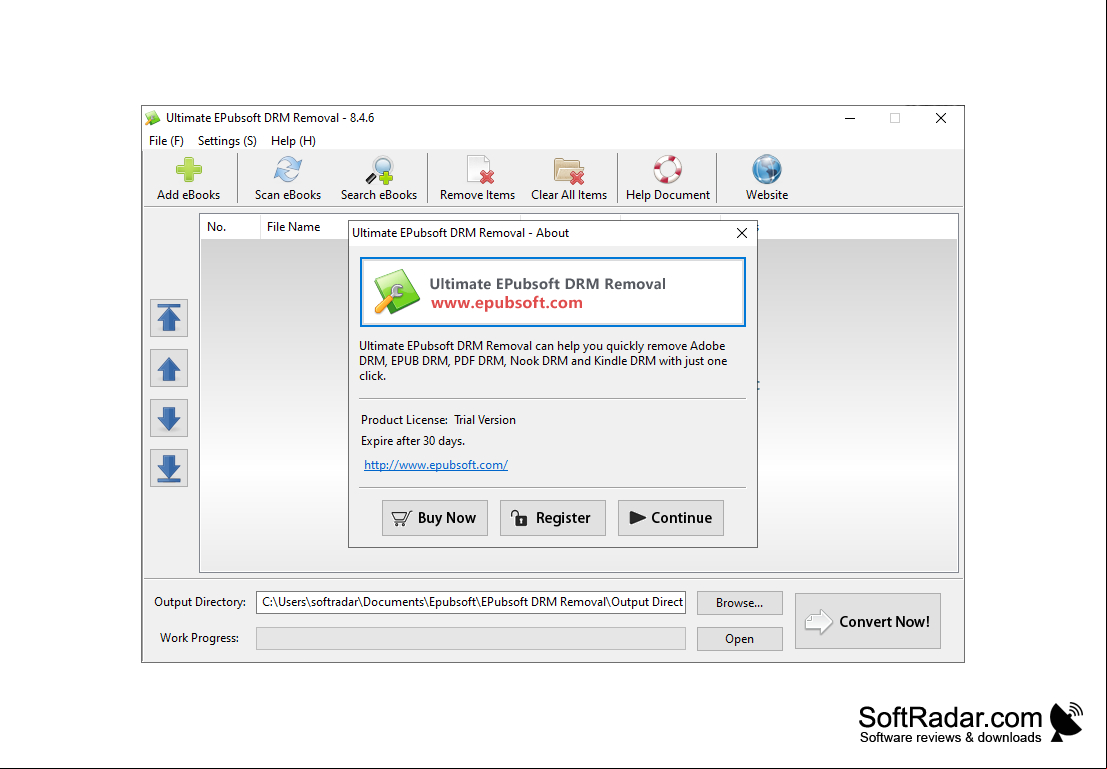Screen dimensions: 1107x769
Task: Click the Add eBooks toolbar icon
Action: [189, 170]
